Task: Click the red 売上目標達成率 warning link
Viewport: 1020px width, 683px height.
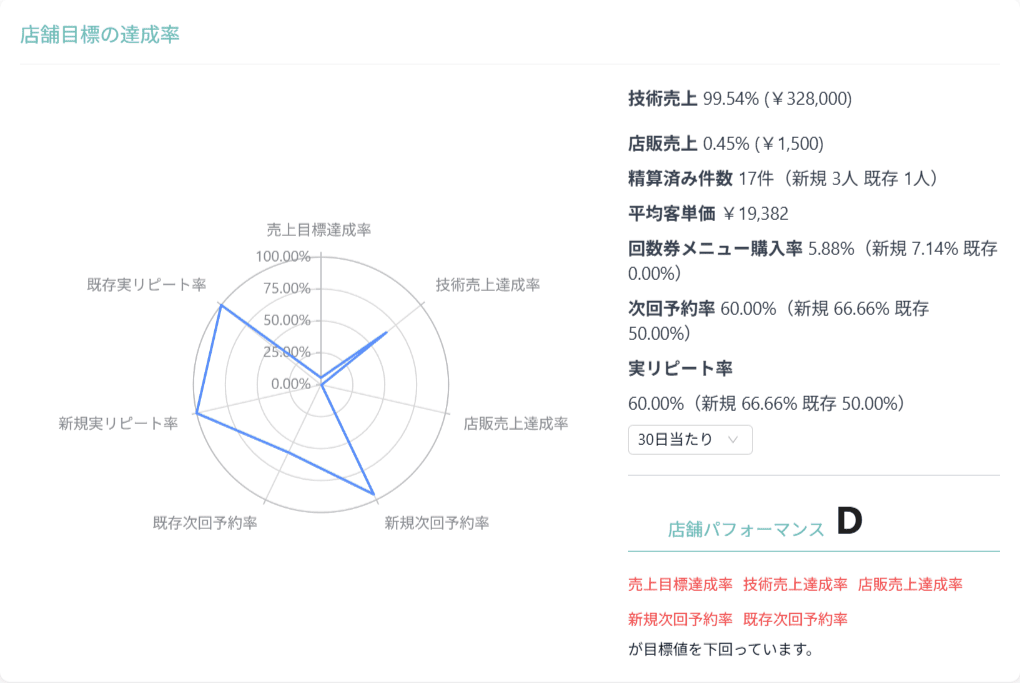Action: [680, 584]
